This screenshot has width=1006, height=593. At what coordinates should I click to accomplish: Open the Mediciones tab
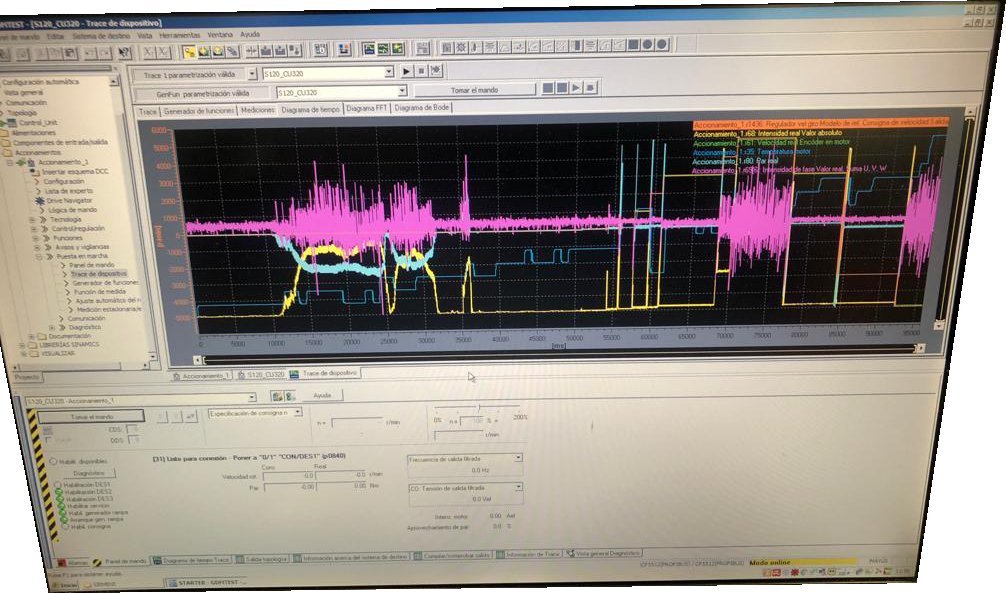click(x=257, y=110)
